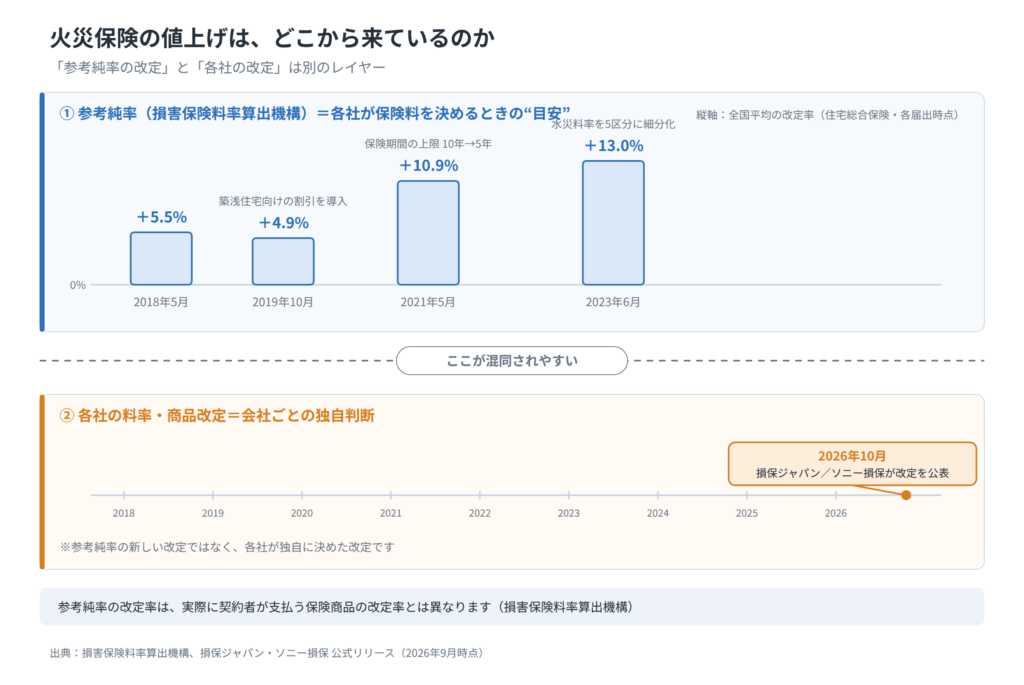Click the note 参考純率の改定率は、実際に契約者が支払う…

345,607
